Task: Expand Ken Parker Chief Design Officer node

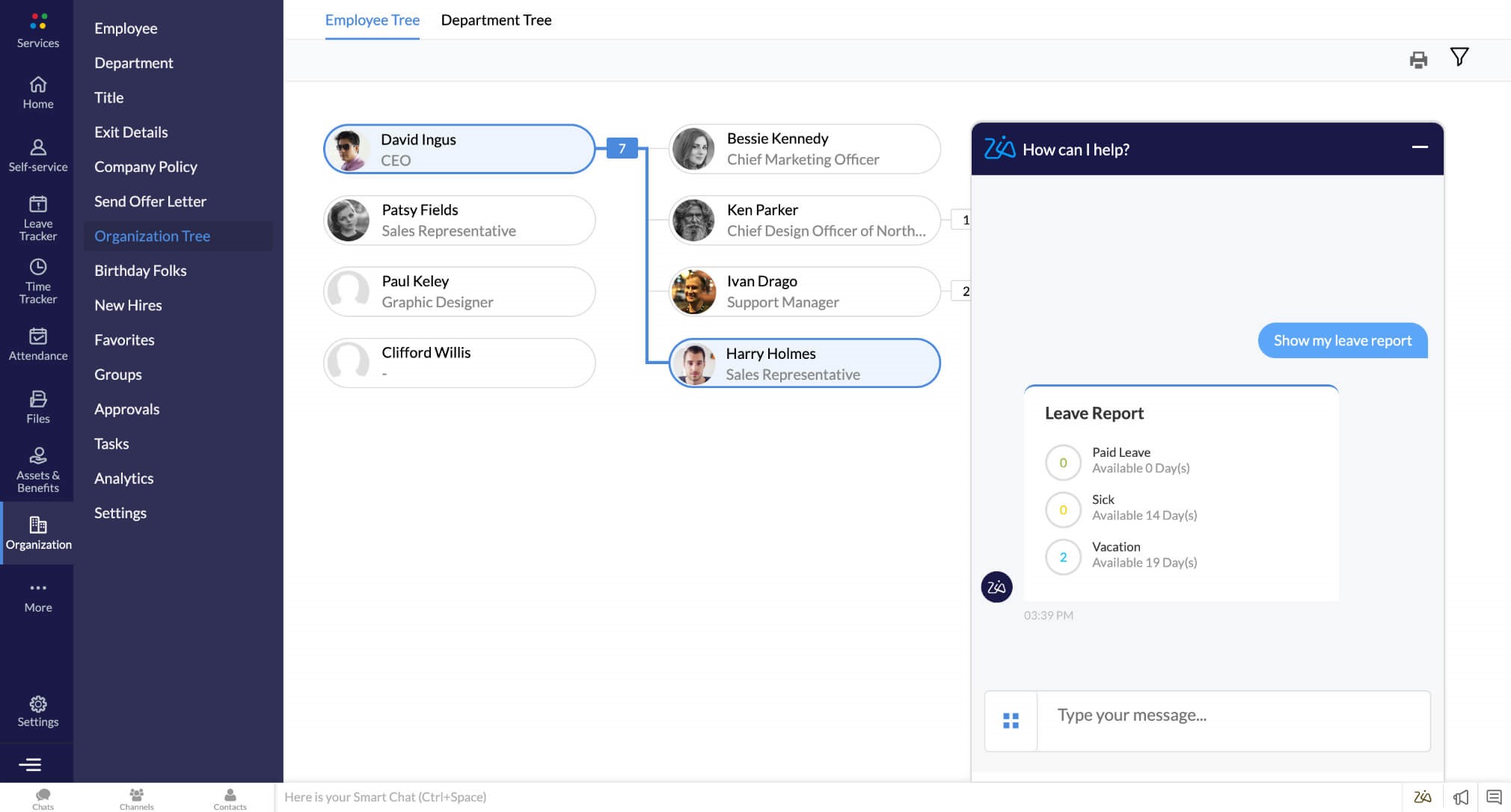Action: (965, 220)
